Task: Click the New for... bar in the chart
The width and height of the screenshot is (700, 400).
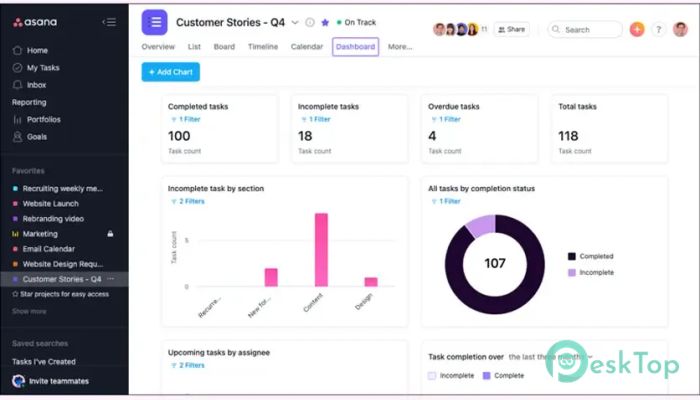Action: (271, 277)
